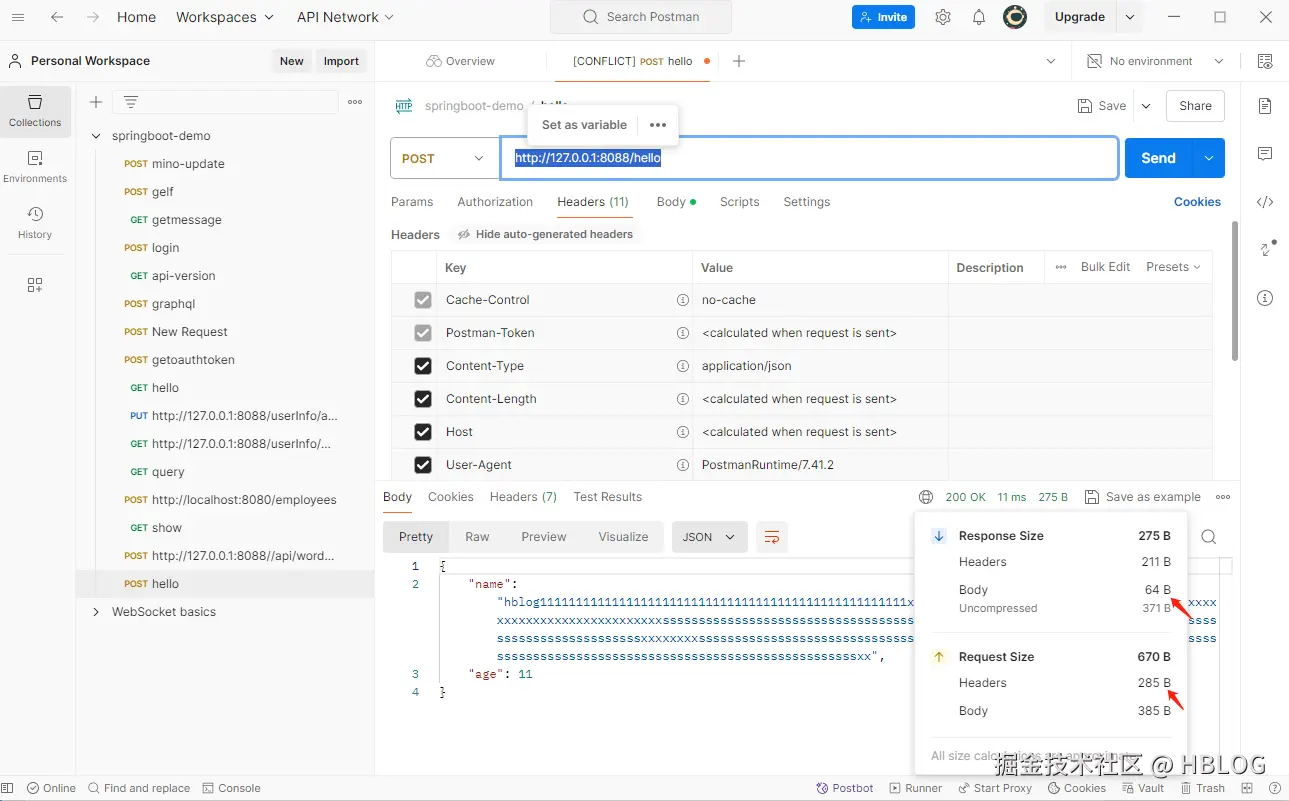The height and width of the screenshot is (801, 1289).
Task: Open a new request tab with plus
Action: pyautogui.click(x=739, y=61)
